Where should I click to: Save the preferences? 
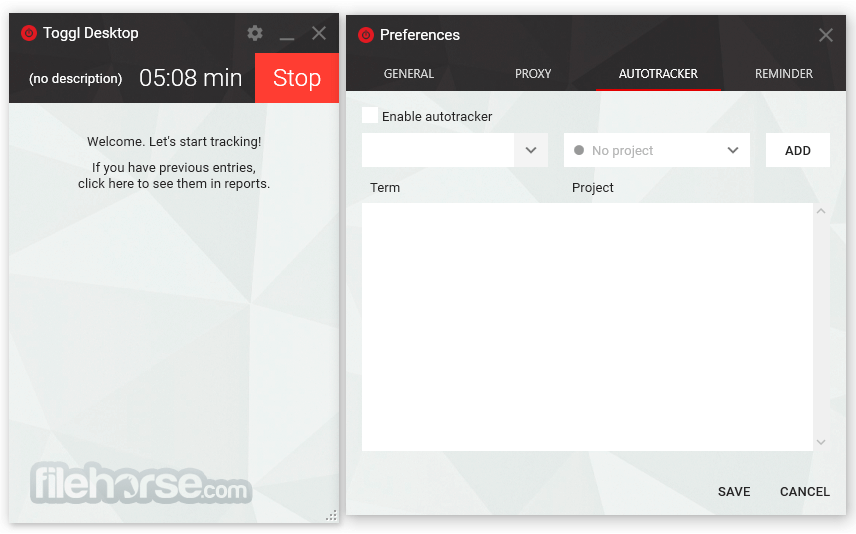pos(734,492)
